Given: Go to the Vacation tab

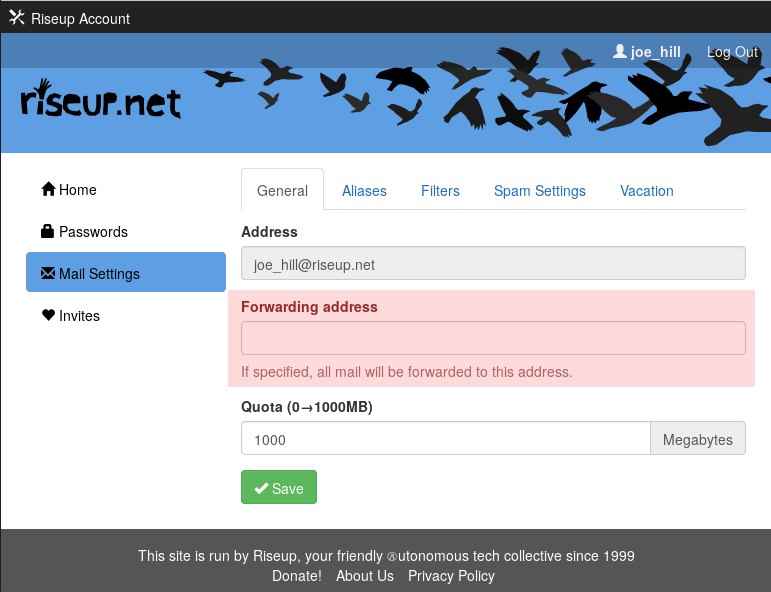Looking at the screenshot, I should click(x=646, y=191).
